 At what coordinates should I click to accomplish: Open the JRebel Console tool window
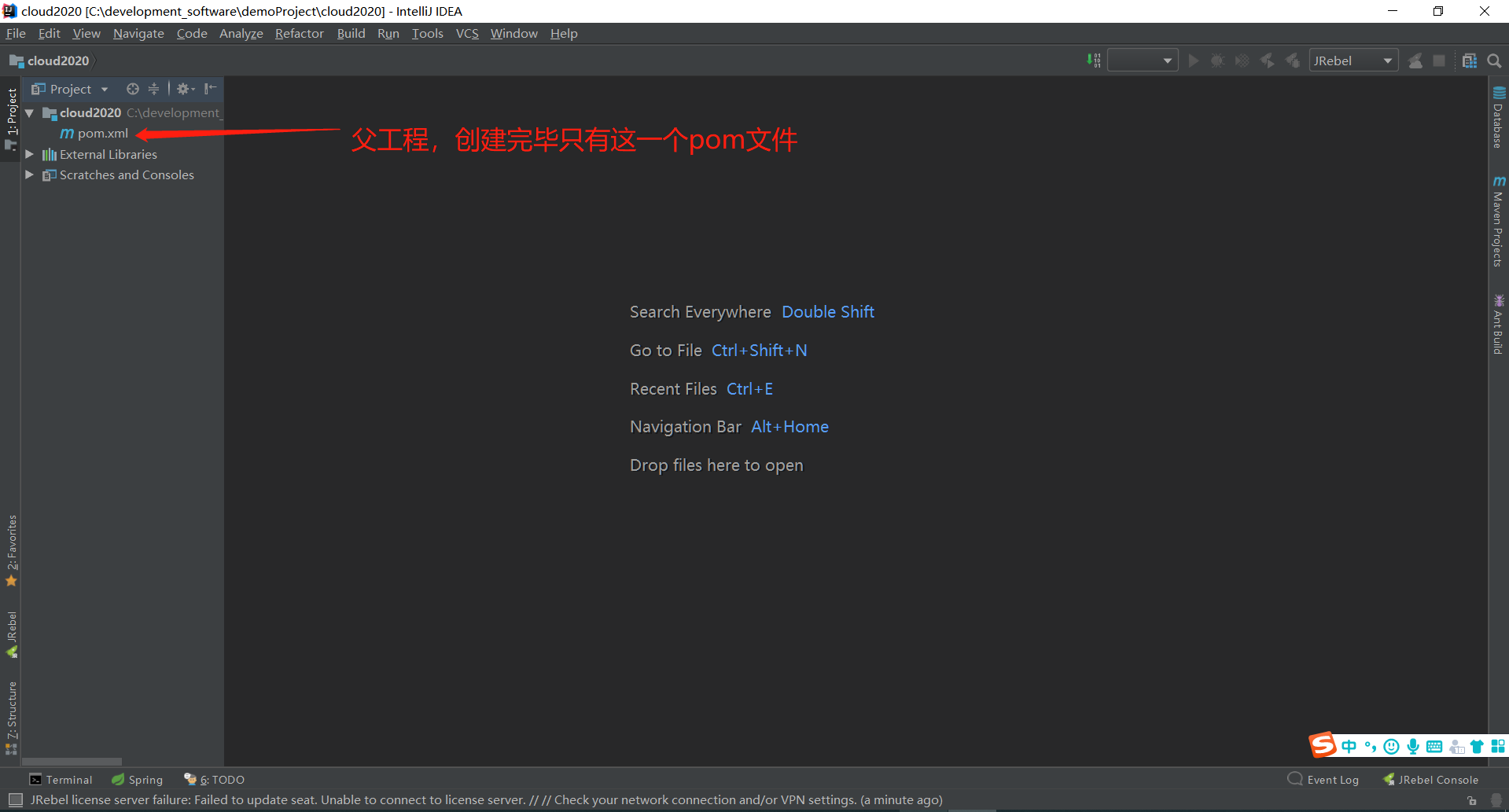(1430, 780)
